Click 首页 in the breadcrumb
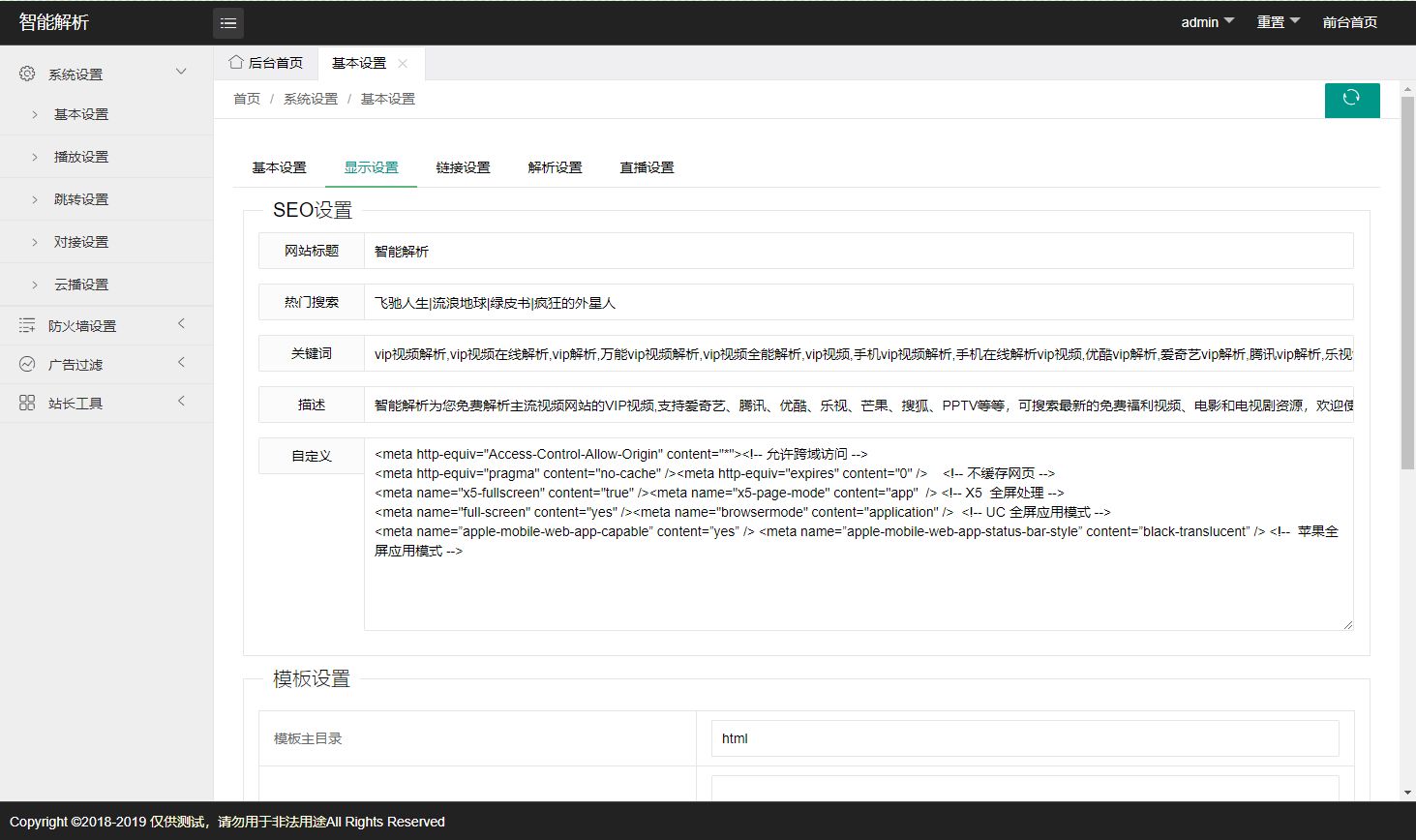The image size is (1416, 840). tap(247, 99)
